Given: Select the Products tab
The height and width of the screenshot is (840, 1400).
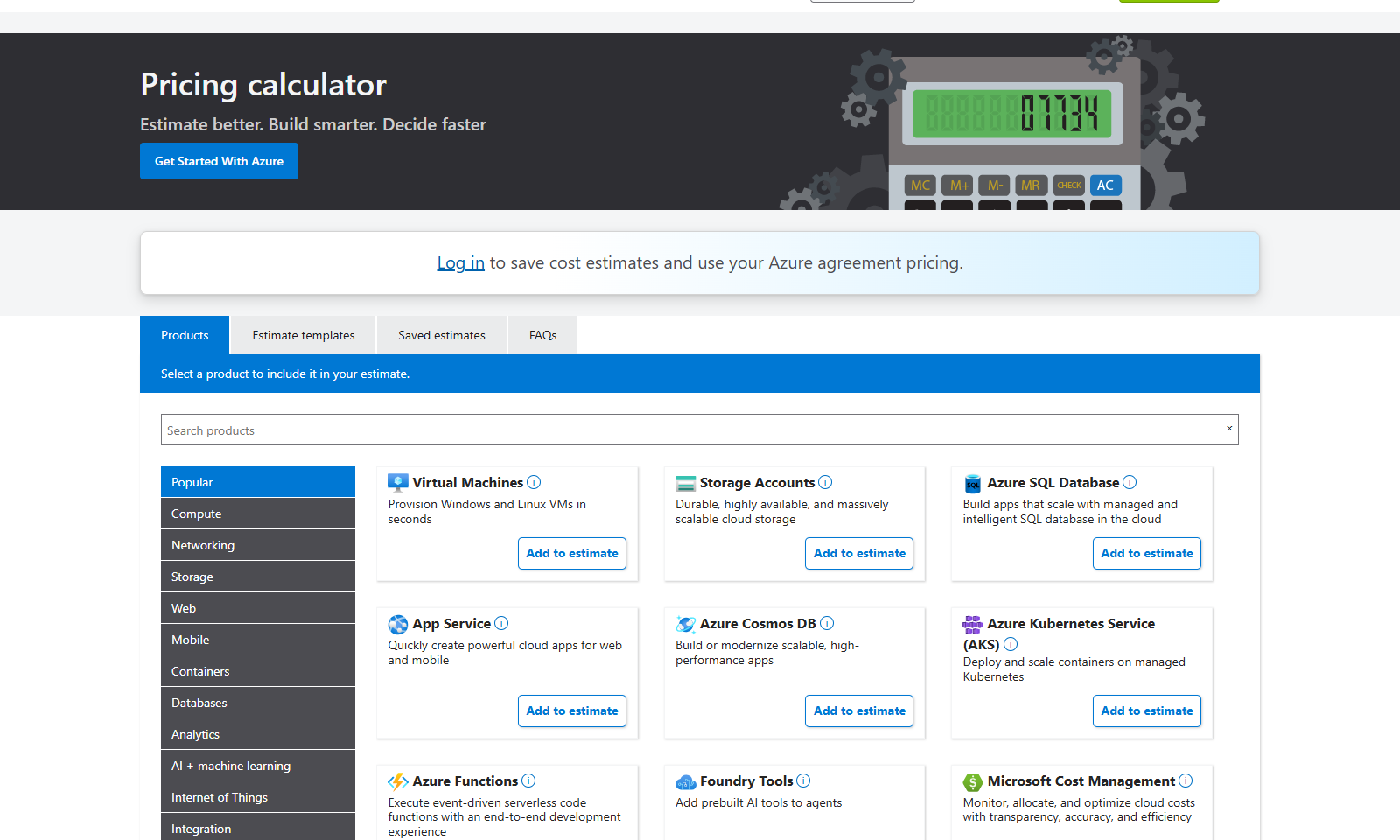Looking at the screenshot, I should coord(185,335).
